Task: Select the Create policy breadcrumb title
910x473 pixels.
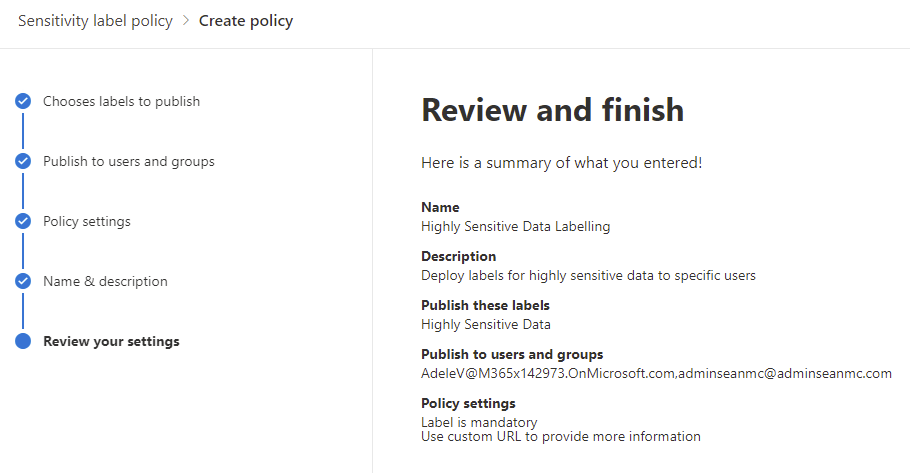Action: tap(246, 21)
